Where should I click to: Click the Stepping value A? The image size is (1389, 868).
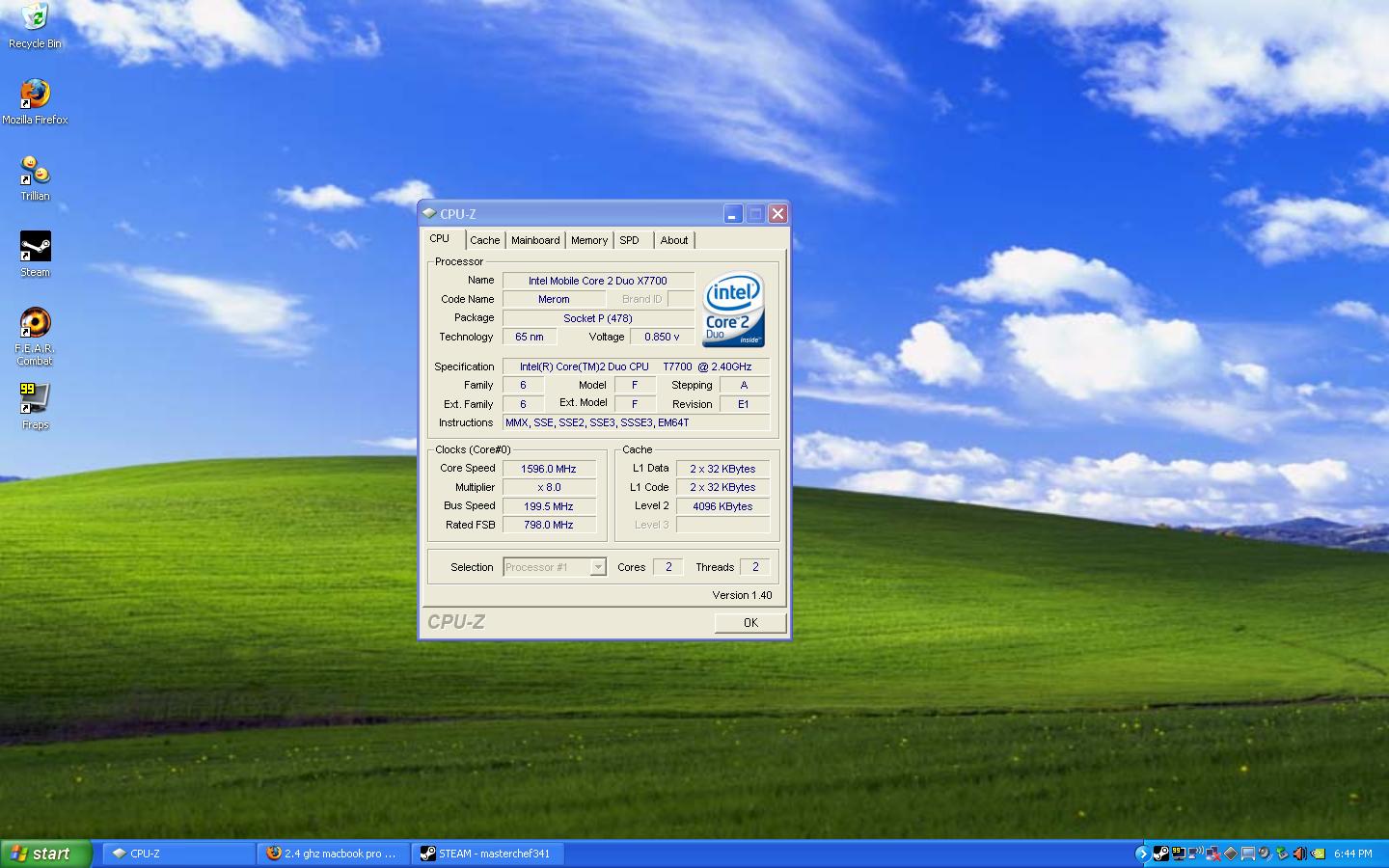point(744,385)
